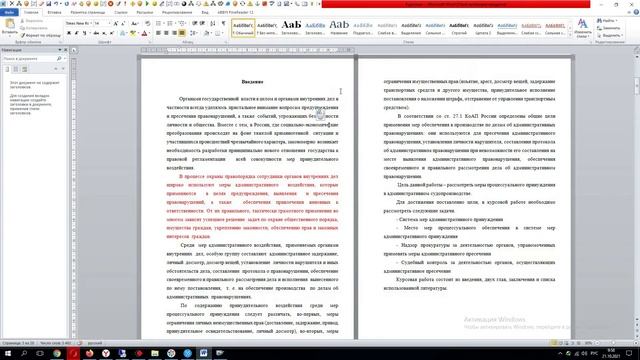This screenshot has width=640, height=360.
Task: Open the Find dropdown in Editing group
Action: tap(607, 20)
